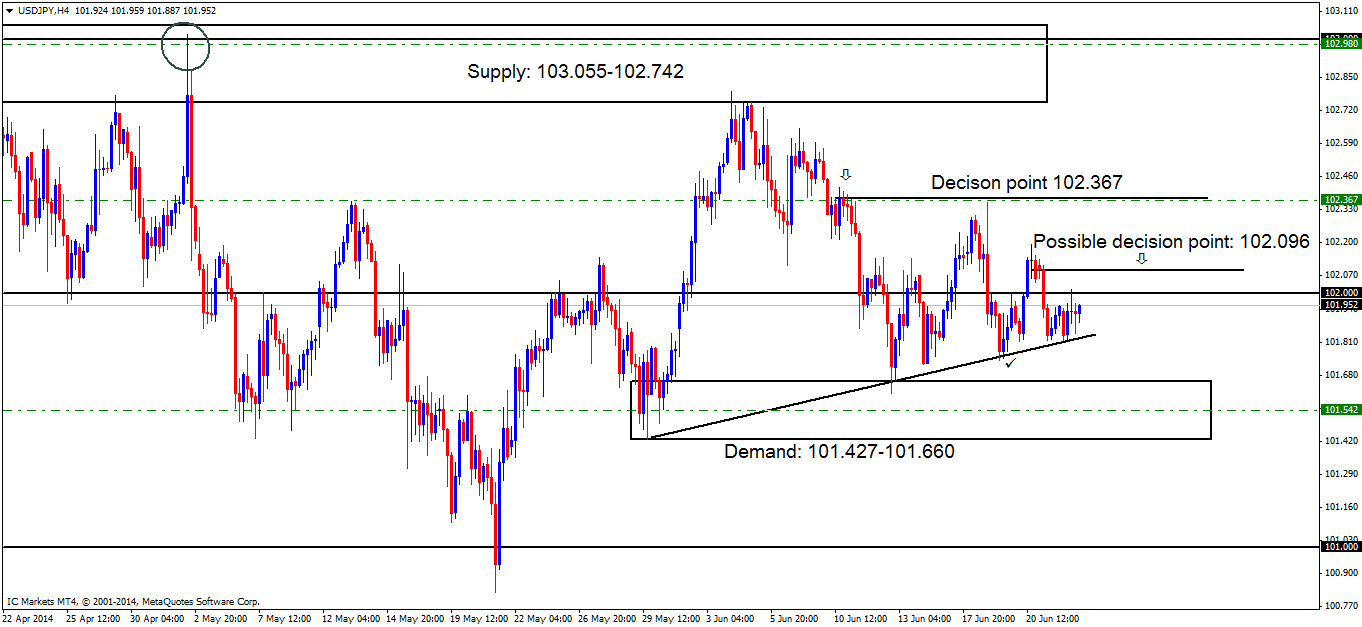Image resolution: width=1362 pixels, height=627 pixels.
Task: Click the '22 Apr 2014' date label
Action: [x=28, y=618]
